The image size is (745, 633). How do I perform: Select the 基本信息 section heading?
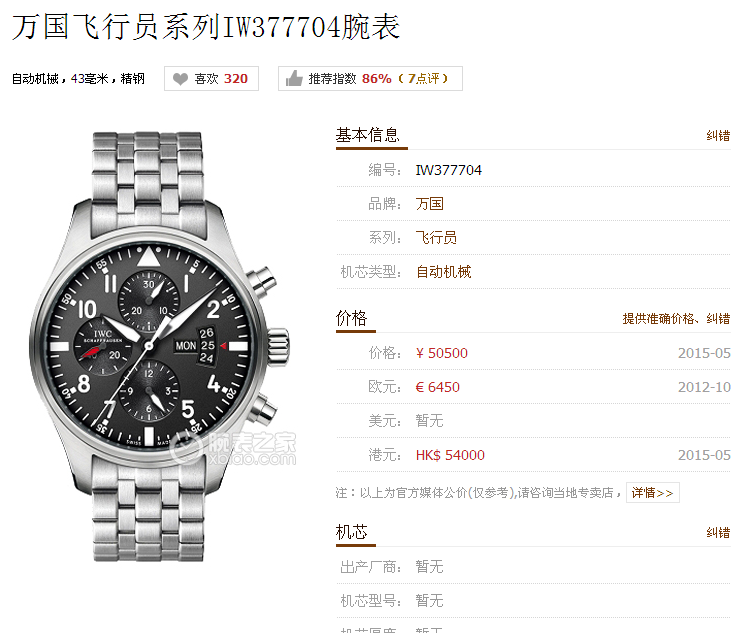tap(367, 135)
